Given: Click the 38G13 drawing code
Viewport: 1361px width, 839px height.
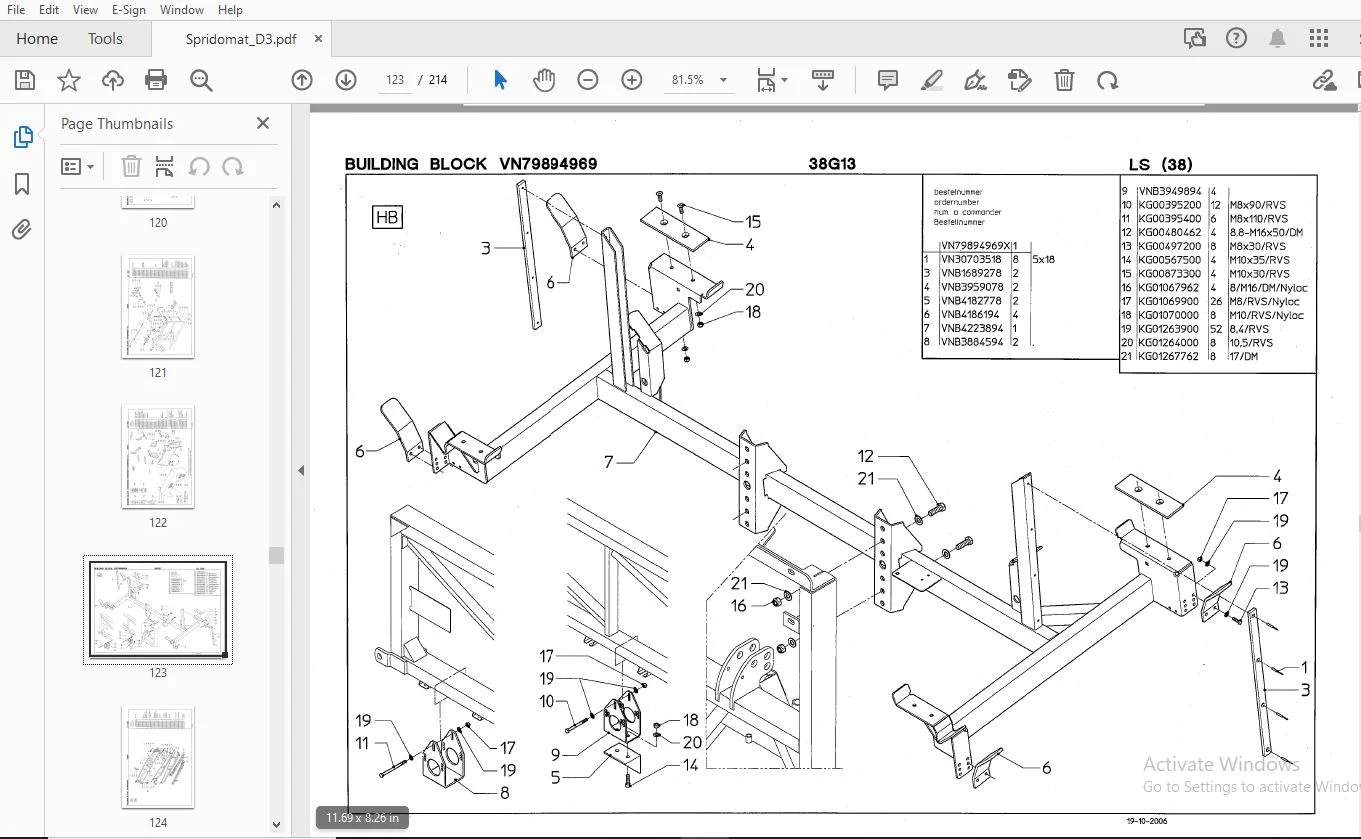Looking at the screenshot, I should 832,164.
